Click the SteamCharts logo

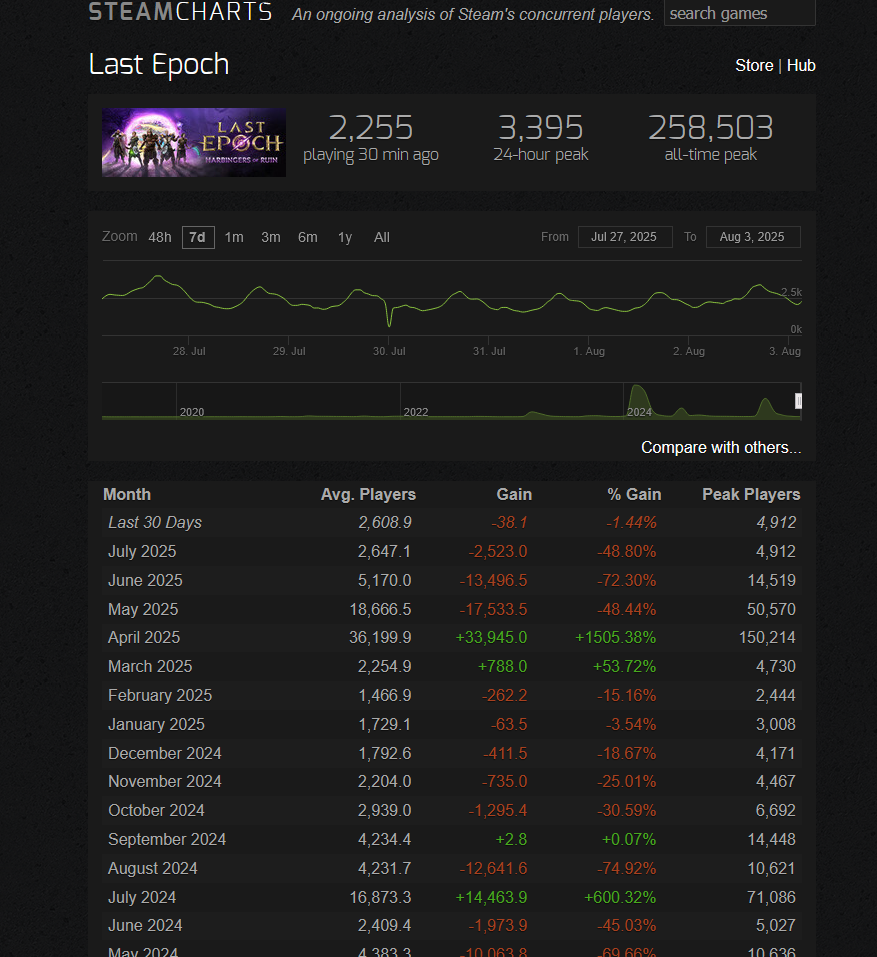tap(180, 12)
